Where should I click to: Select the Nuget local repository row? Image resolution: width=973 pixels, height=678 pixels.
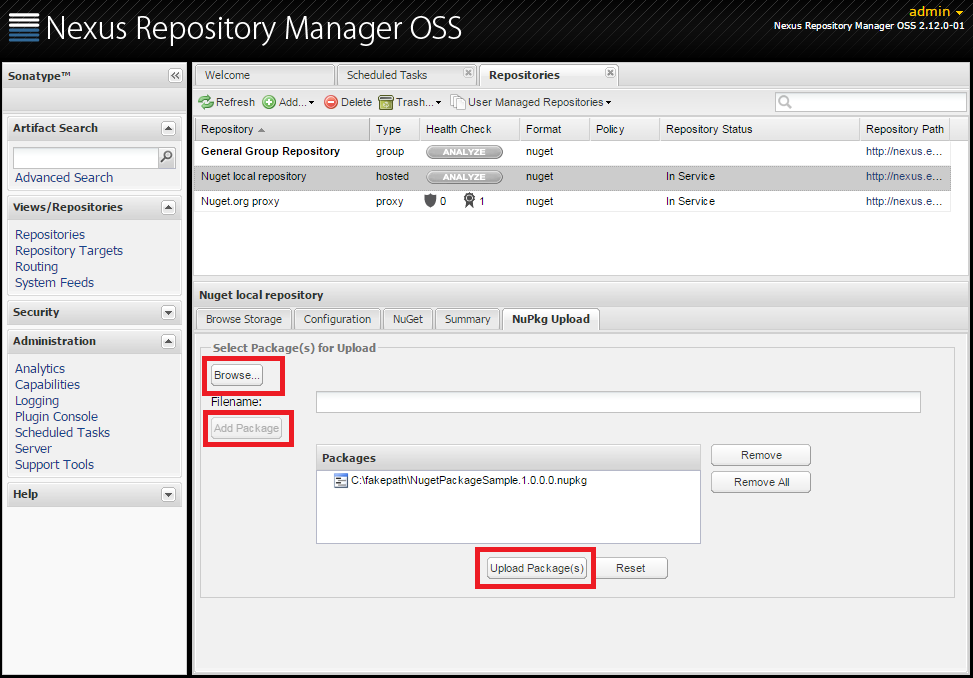572,177
